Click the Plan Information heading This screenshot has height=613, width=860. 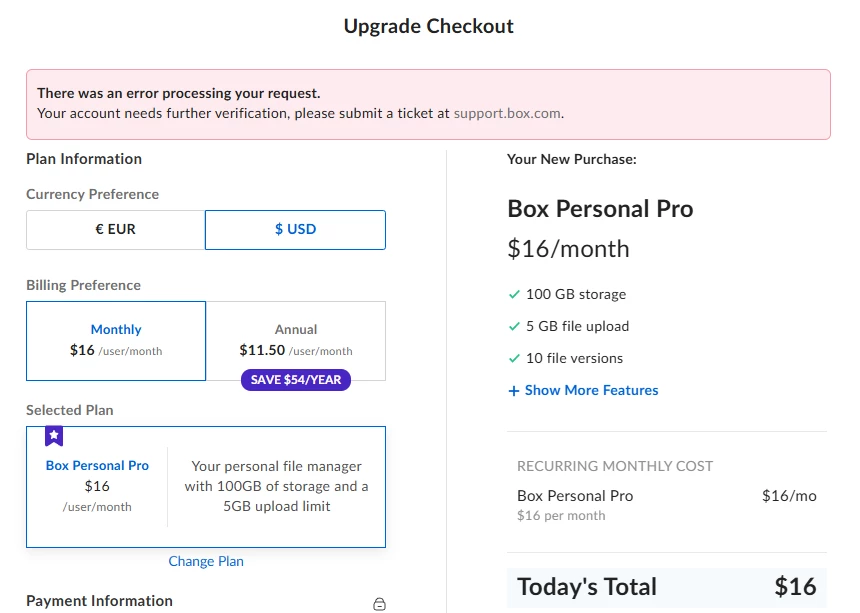click(84, 159)
